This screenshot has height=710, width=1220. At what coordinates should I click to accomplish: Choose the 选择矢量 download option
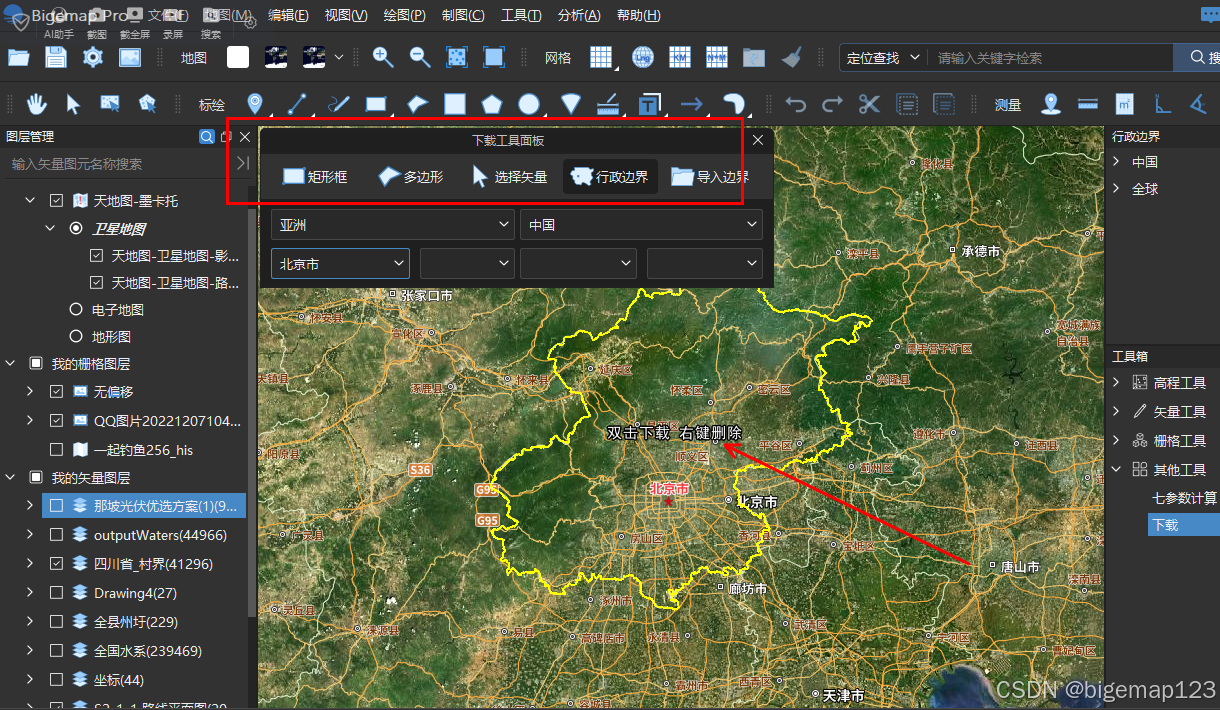509,177
